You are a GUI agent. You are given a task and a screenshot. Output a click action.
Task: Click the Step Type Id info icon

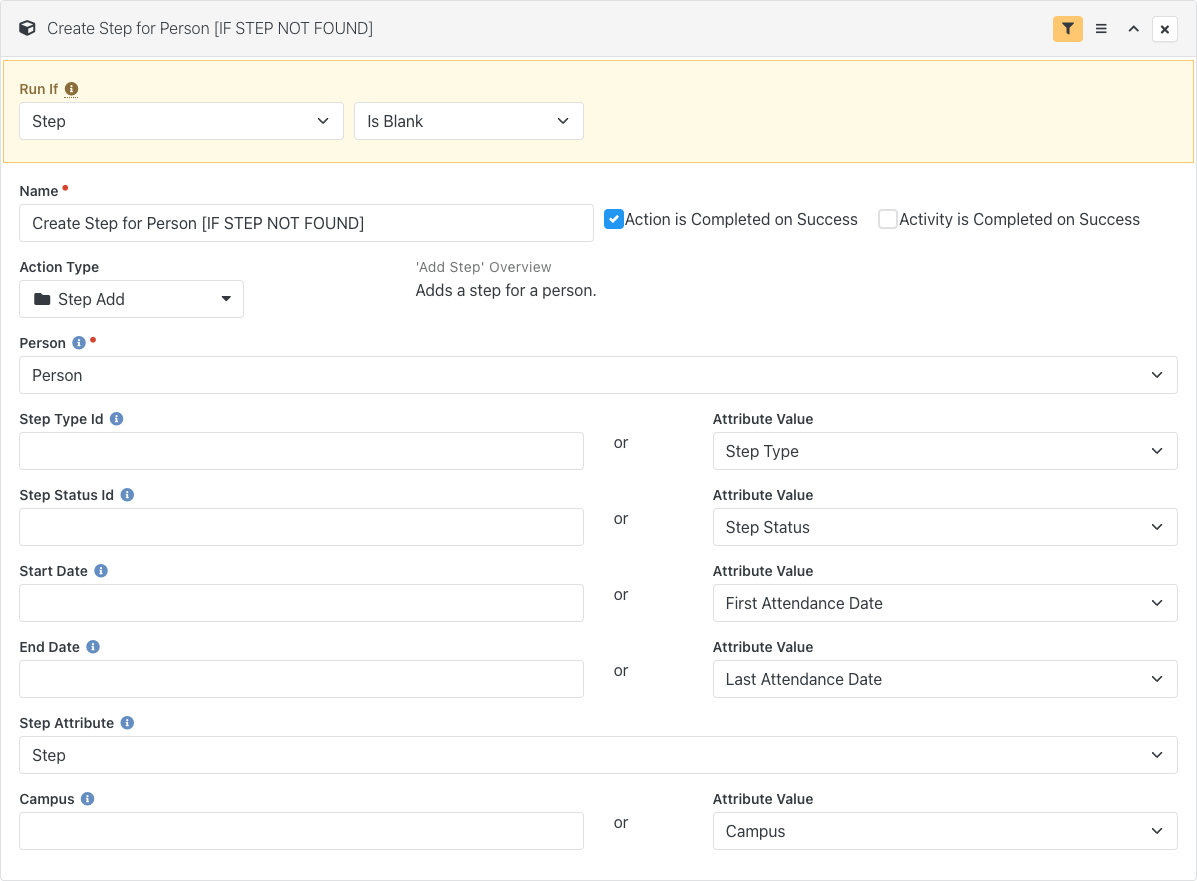click(116, 418)
